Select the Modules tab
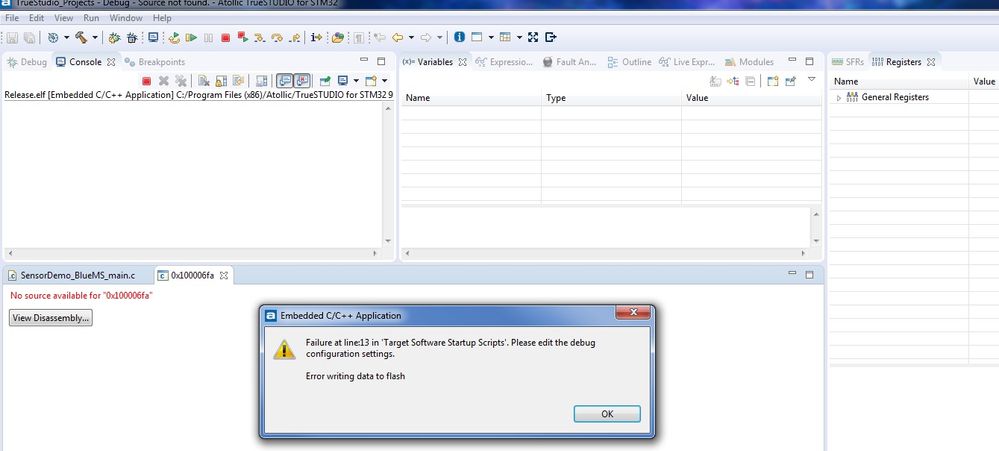The image size is (999, 451). (749, 62)
